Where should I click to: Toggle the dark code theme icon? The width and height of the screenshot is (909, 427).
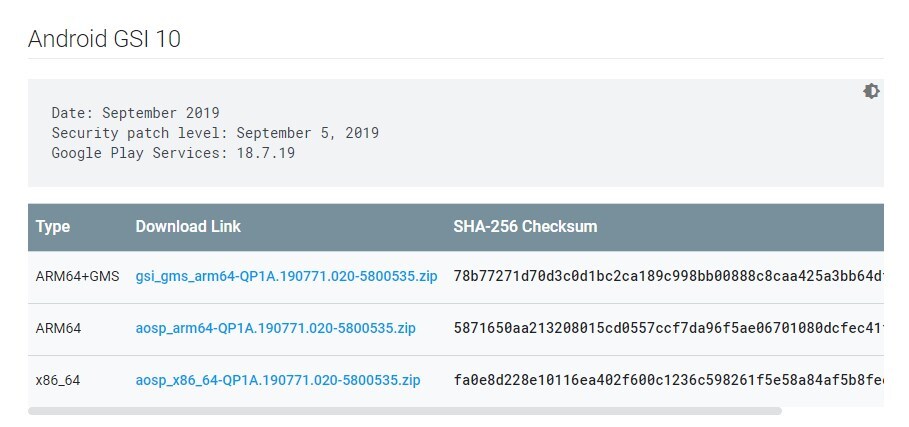tap(871, 91)
